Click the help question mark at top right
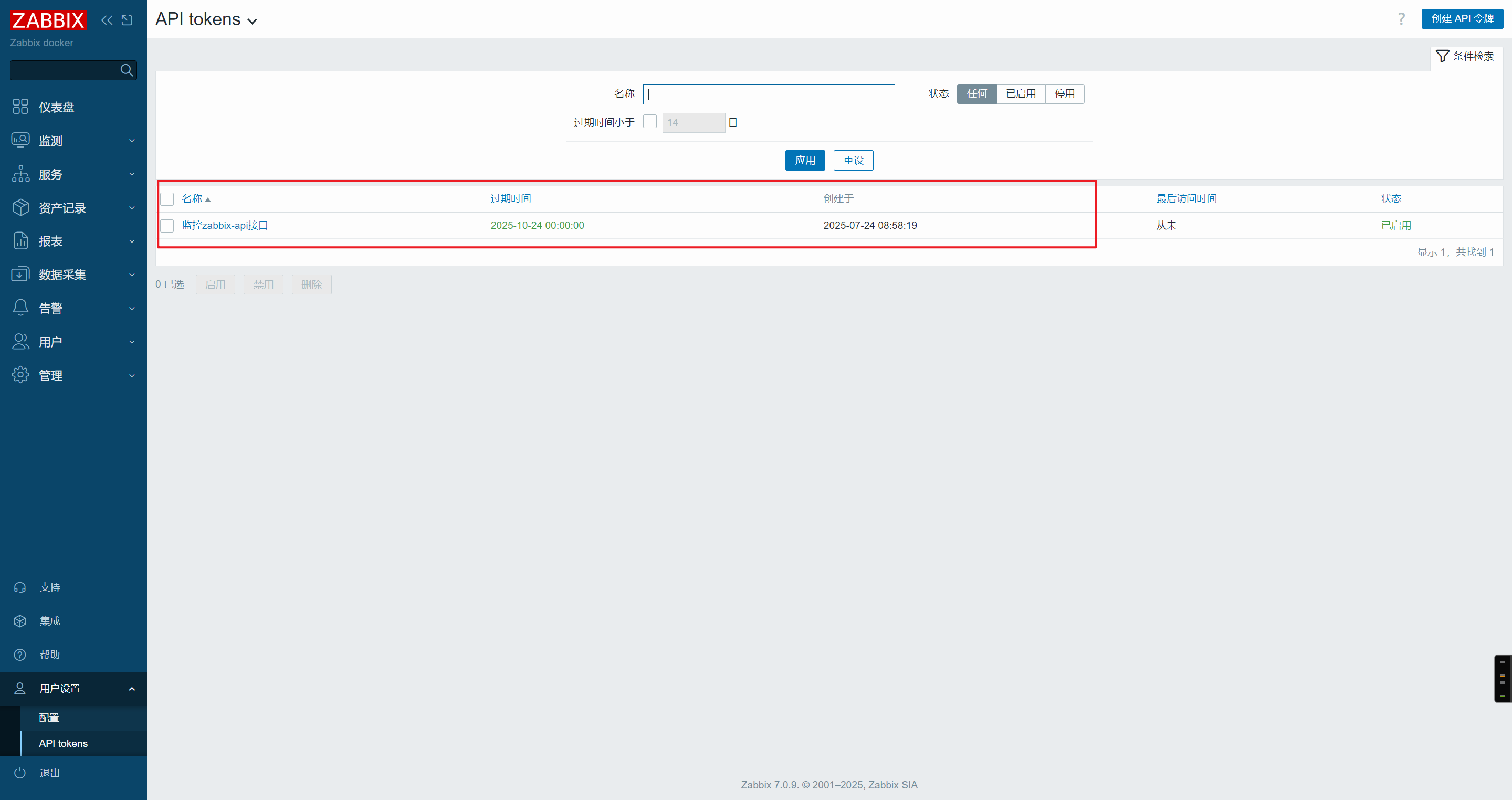The width and height of the screenshot is (1512, 800). click(x=1401, y=19)
